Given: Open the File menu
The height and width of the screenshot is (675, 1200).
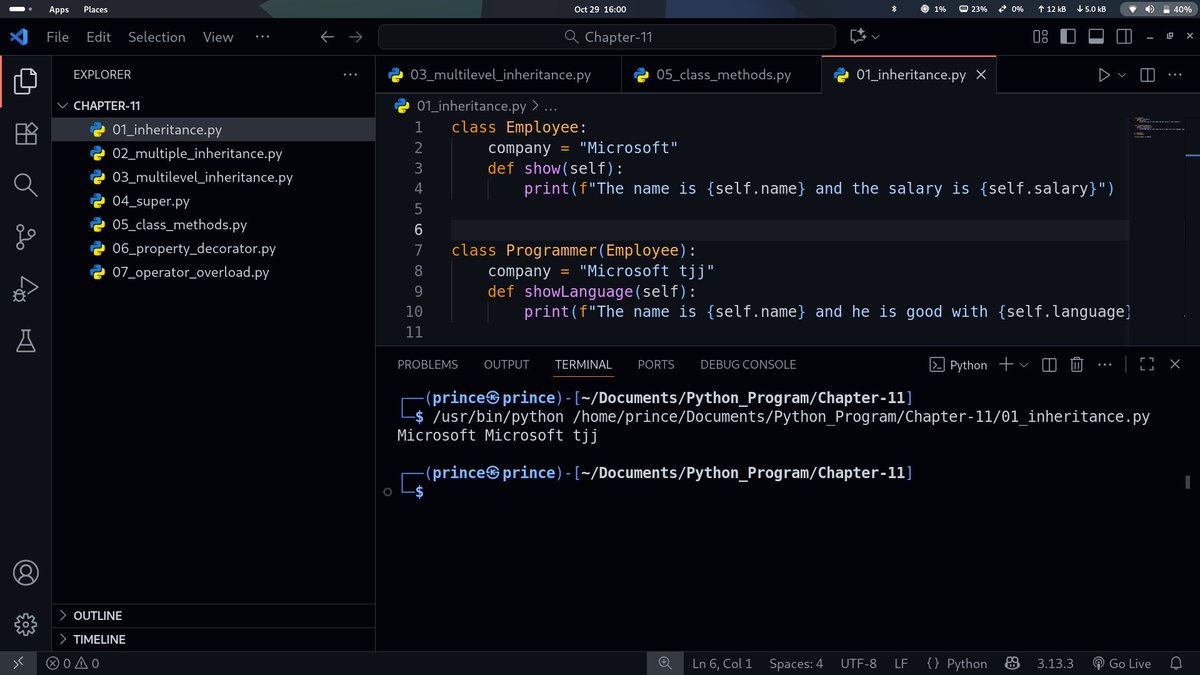Looking at the screenshot, I should 58,37.
